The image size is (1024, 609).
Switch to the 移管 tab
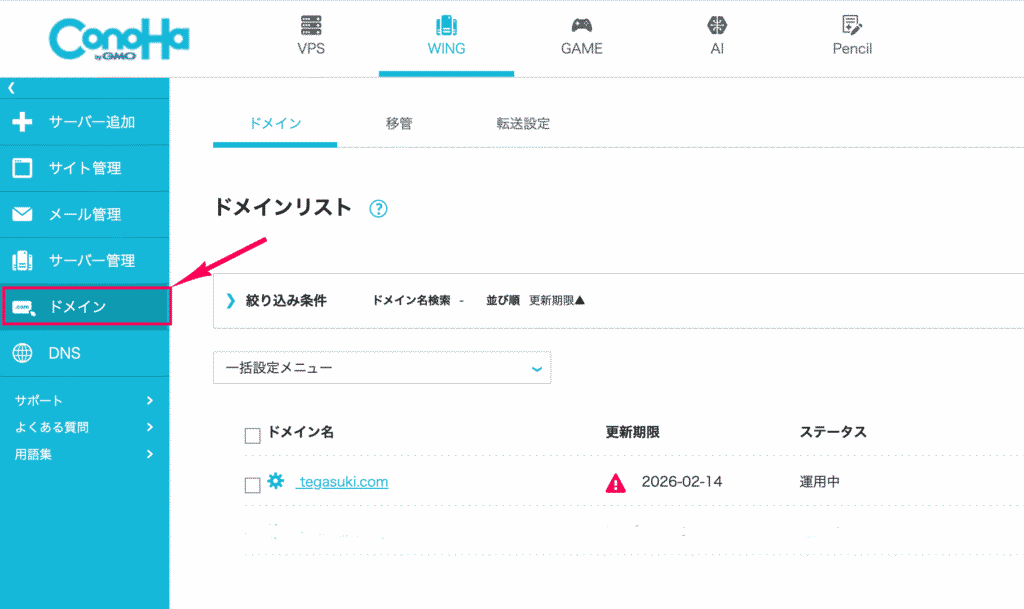pos(399,124)
